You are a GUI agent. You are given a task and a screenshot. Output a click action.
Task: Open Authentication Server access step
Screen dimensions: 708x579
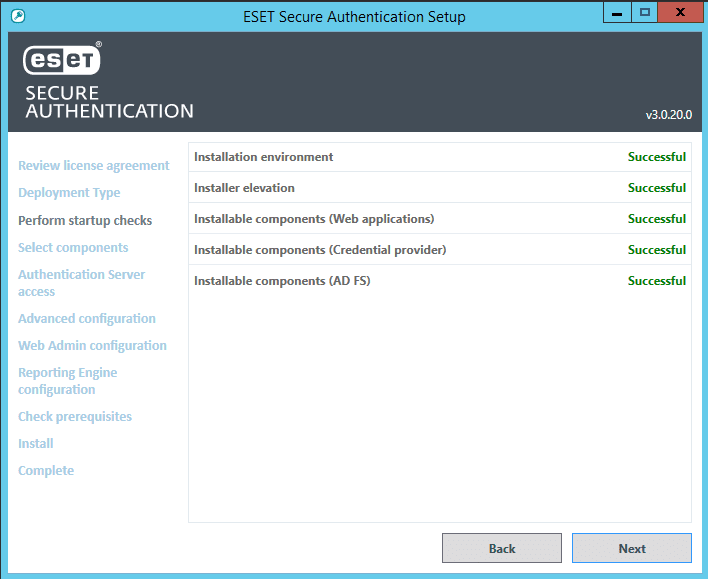pos(81,283)
